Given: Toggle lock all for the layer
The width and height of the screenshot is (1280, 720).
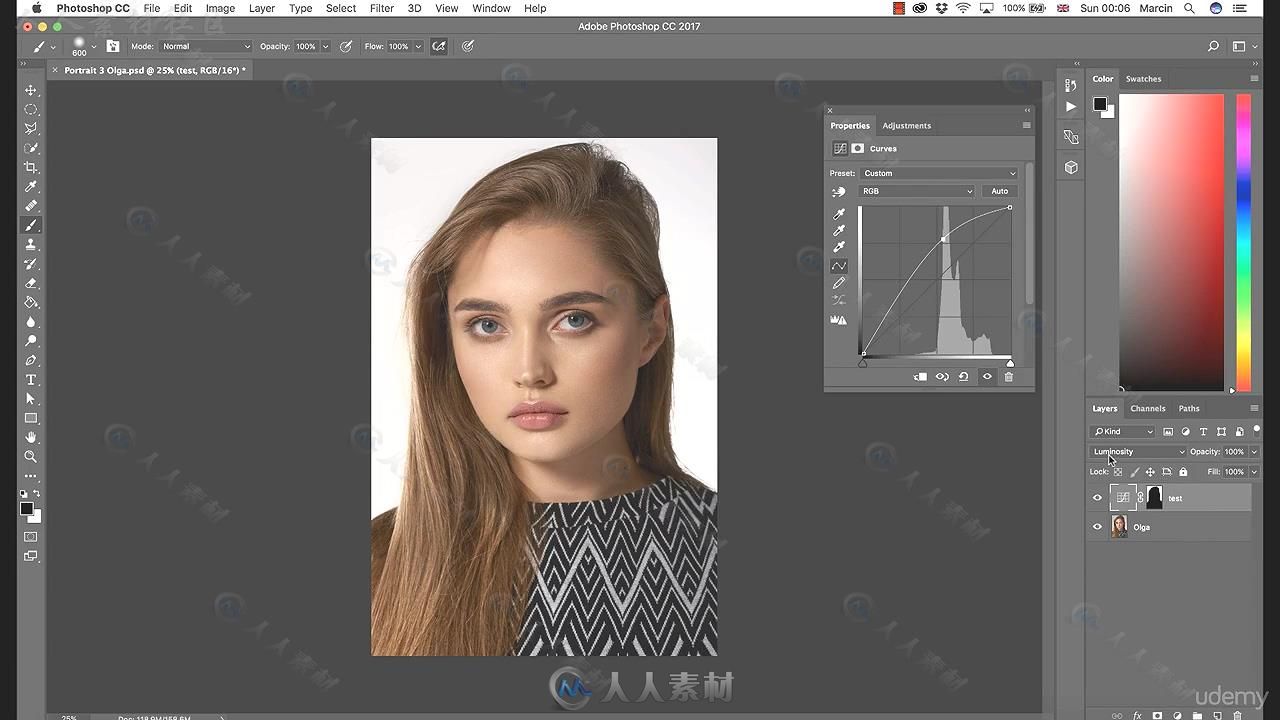Looking at the screenshot, I should coord(1183,472).
